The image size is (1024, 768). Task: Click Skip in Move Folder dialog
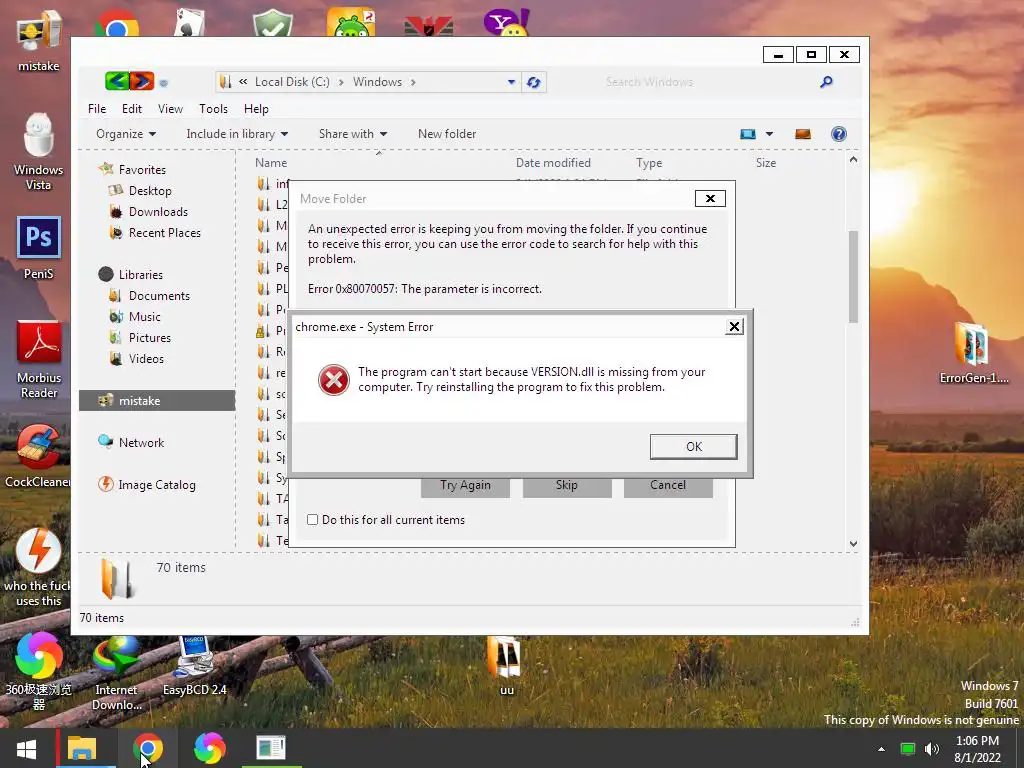pos(567,485)
